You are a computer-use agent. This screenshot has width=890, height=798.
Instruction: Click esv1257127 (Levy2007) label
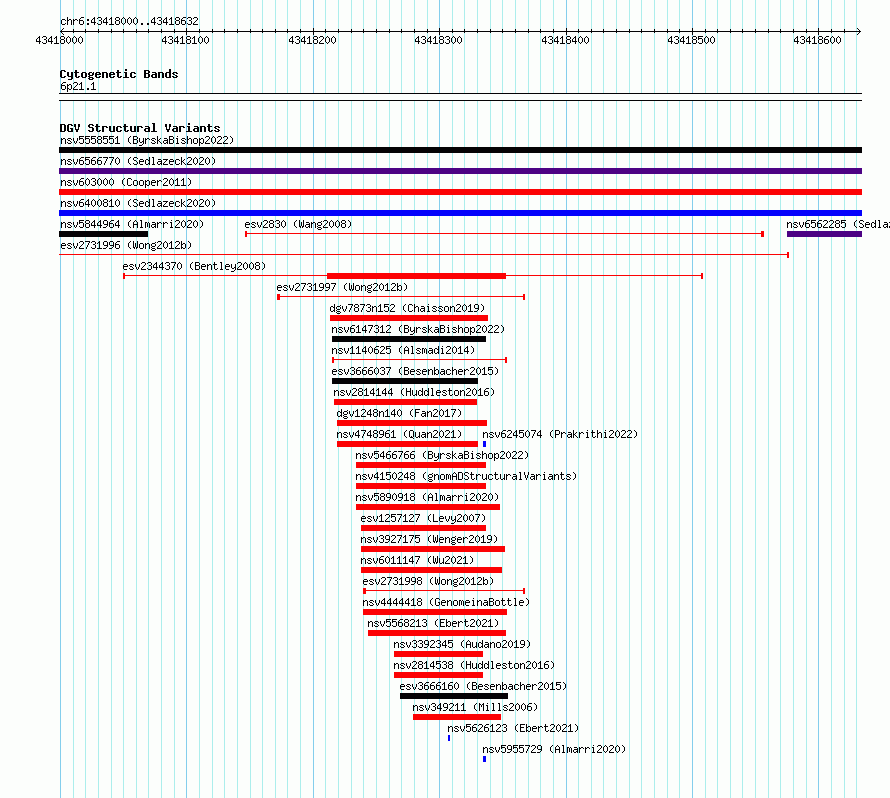(x=423, y=518)
